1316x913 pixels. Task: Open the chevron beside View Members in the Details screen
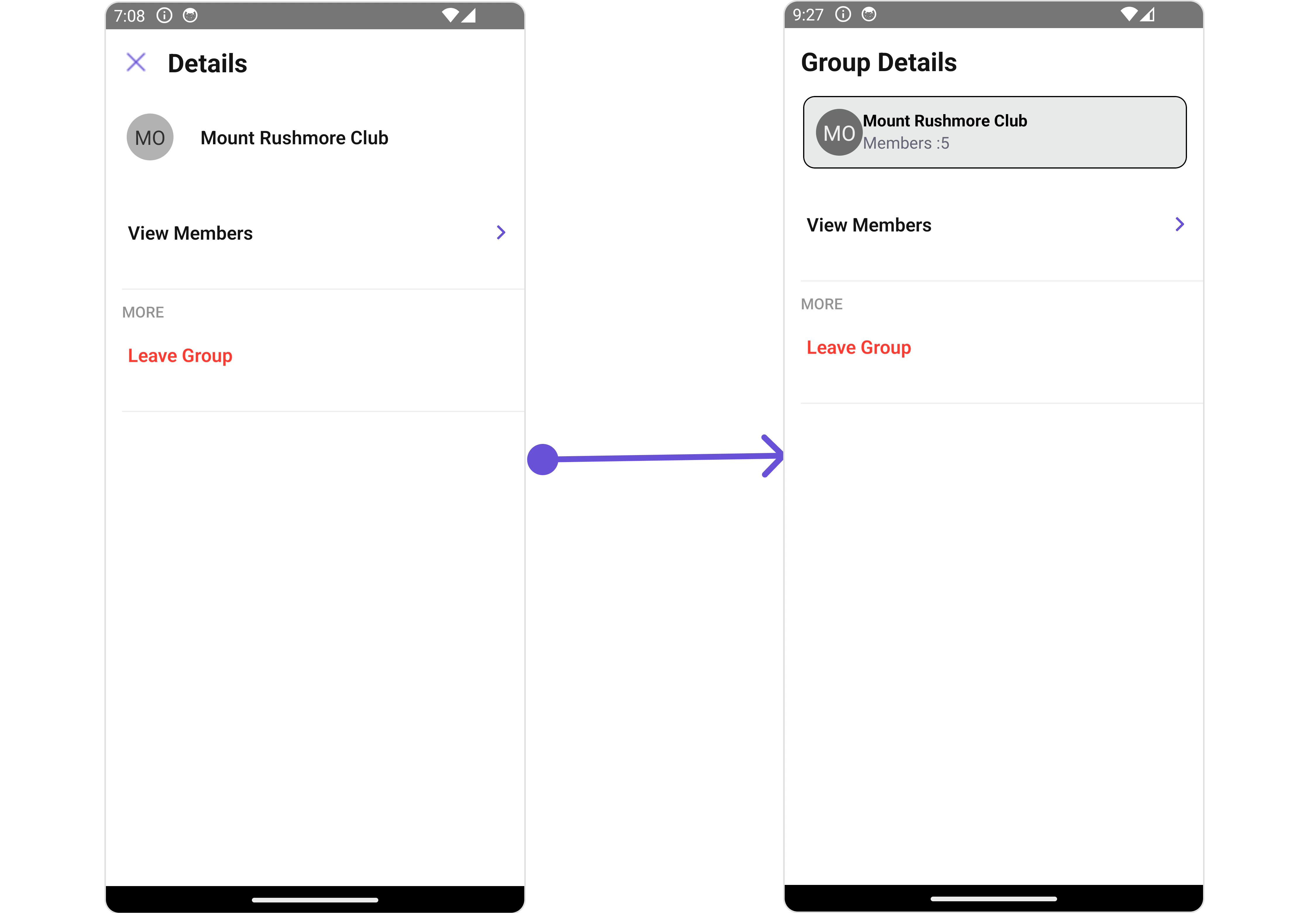501,232
